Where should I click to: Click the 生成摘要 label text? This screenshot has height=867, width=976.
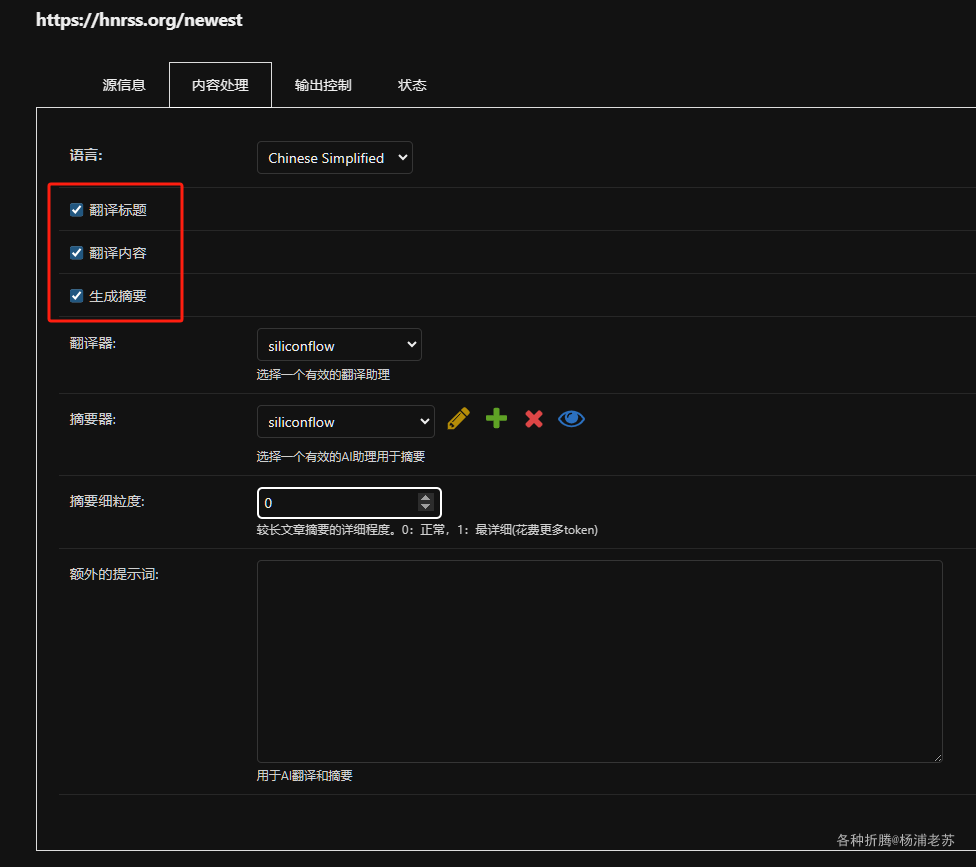(118, 296)
